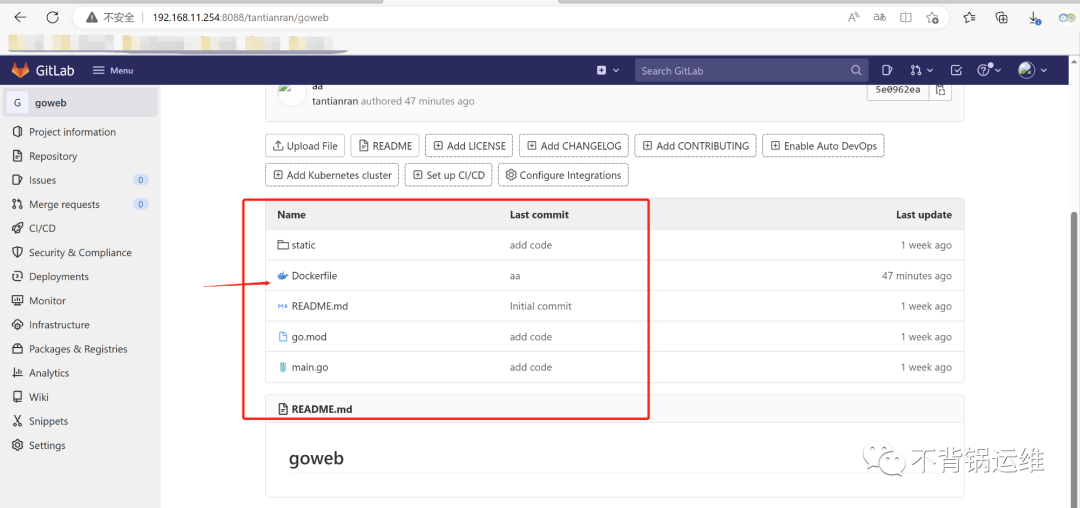Open the Dockerfile file
This screenshot has width=1080, height=508.
[314, 275]
